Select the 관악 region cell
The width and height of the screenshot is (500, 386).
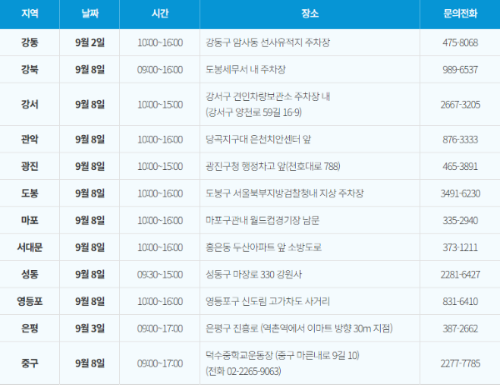30,139
